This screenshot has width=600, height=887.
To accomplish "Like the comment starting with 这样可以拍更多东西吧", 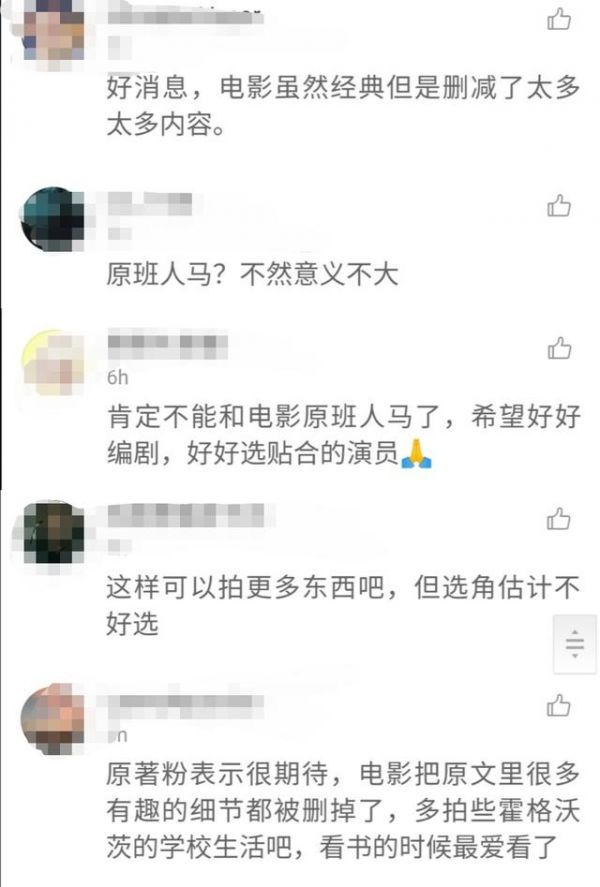I will 559,519.
